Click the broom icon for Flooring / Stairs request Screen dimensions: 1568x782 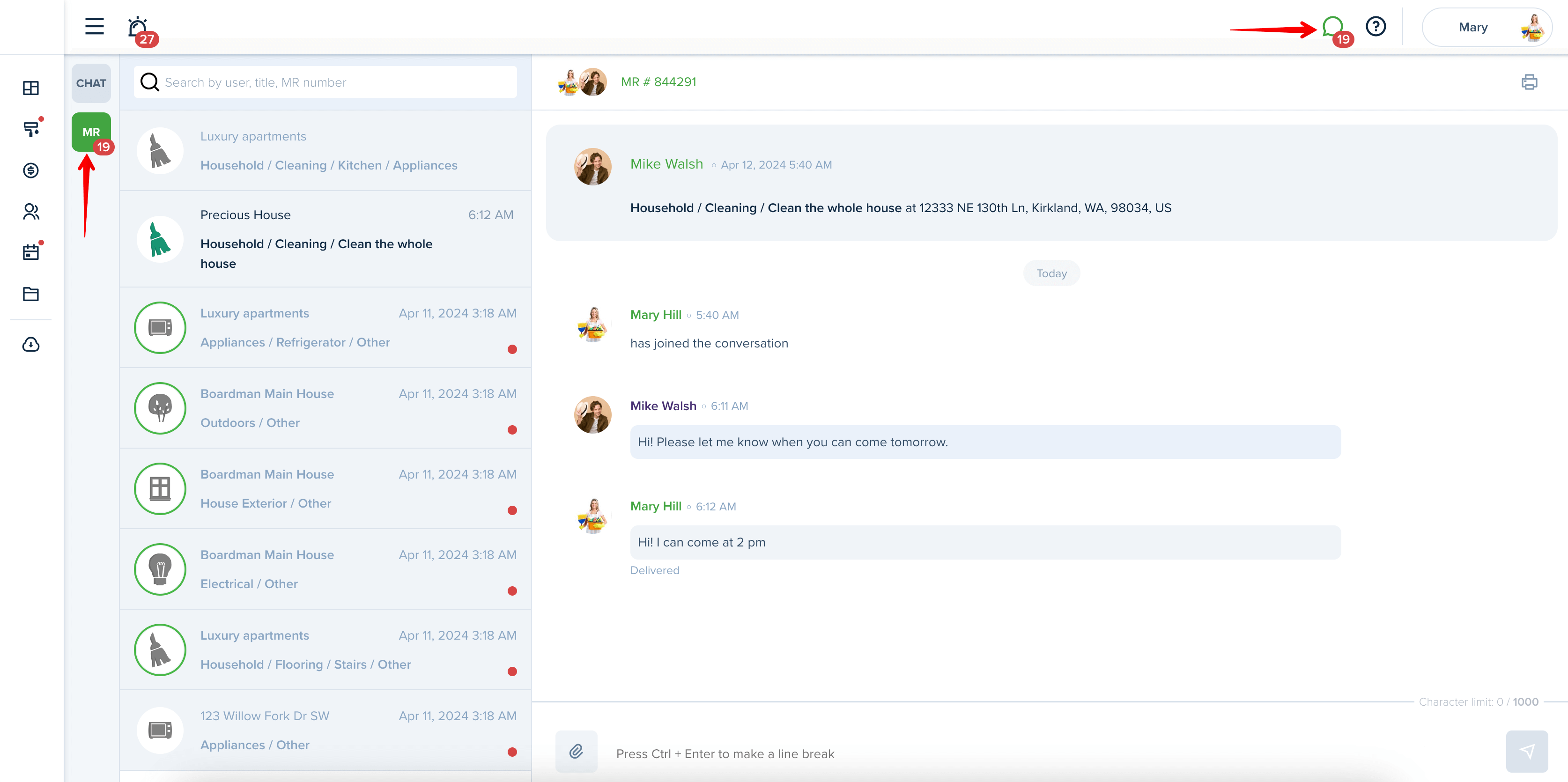(x=160, y=649)
